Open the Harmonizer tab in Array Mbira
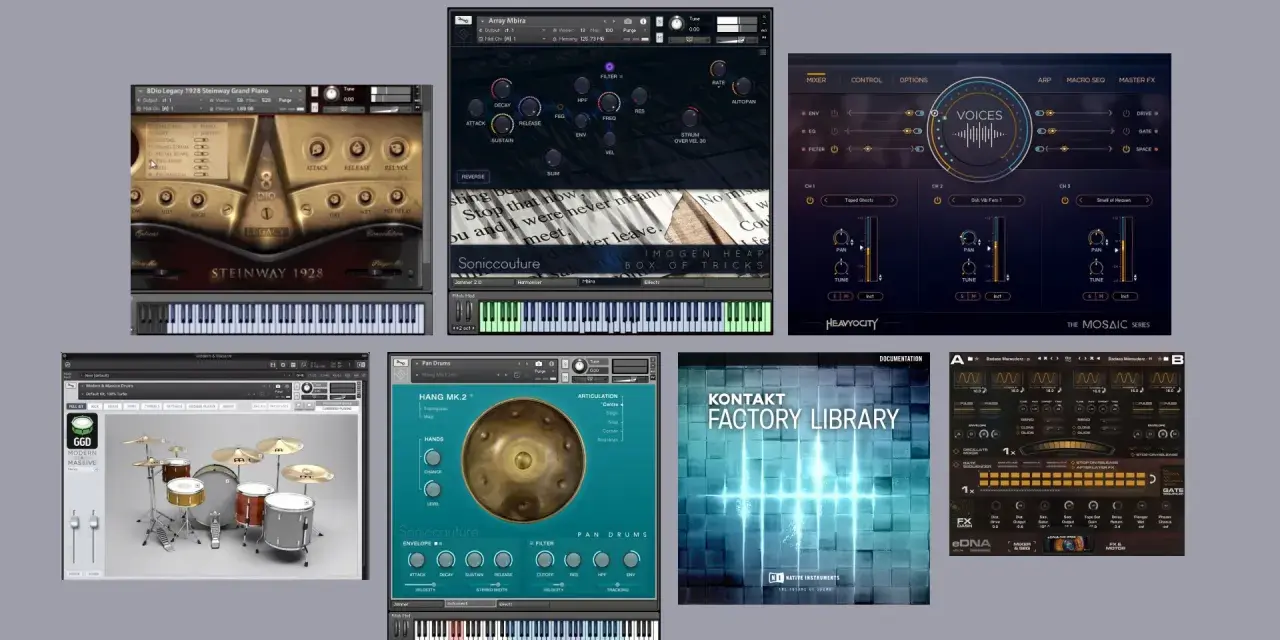 point(545,282)
